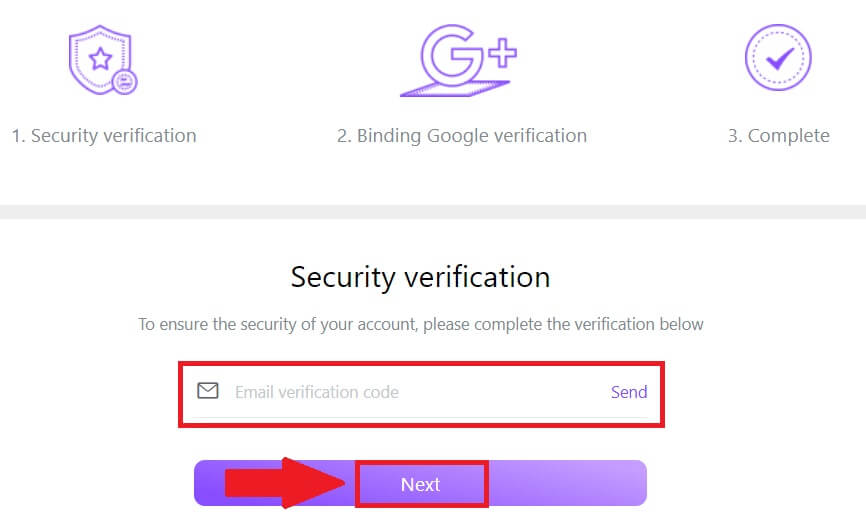Click the purple button area right of Next
The width and height of the screenshot is (866, 512).
tap(567, 484)
